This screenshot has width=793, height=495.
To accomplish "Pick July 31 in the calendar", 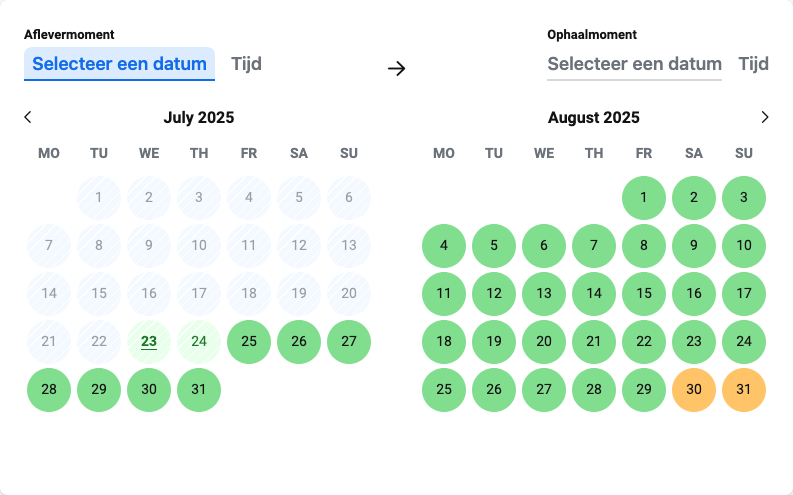I will tap(199, 390).
